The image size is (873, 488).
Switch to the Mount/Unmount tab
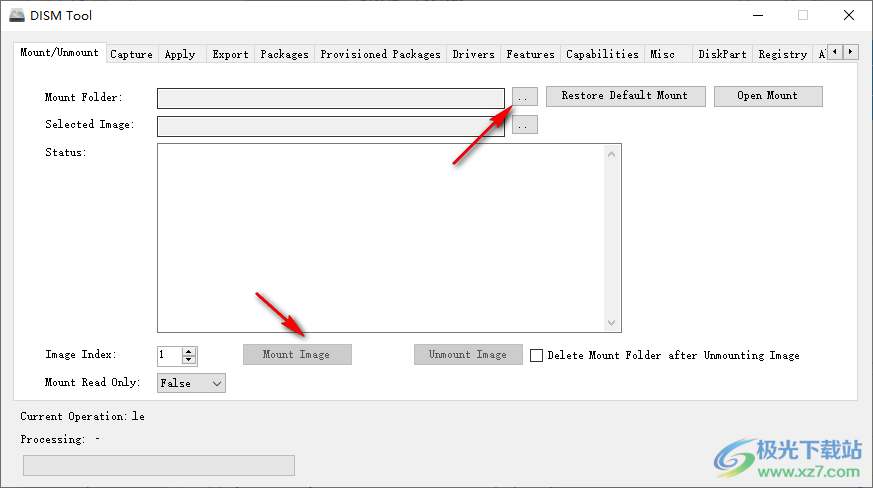(60, 53)
